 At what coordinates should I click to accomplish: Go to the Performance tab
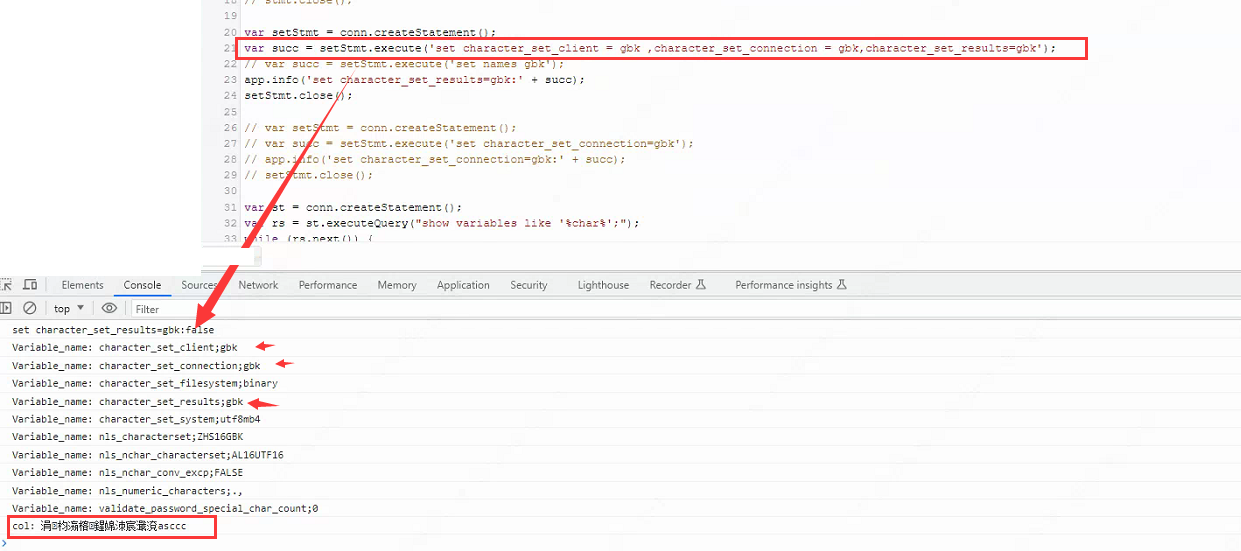[x=327, y=285]
